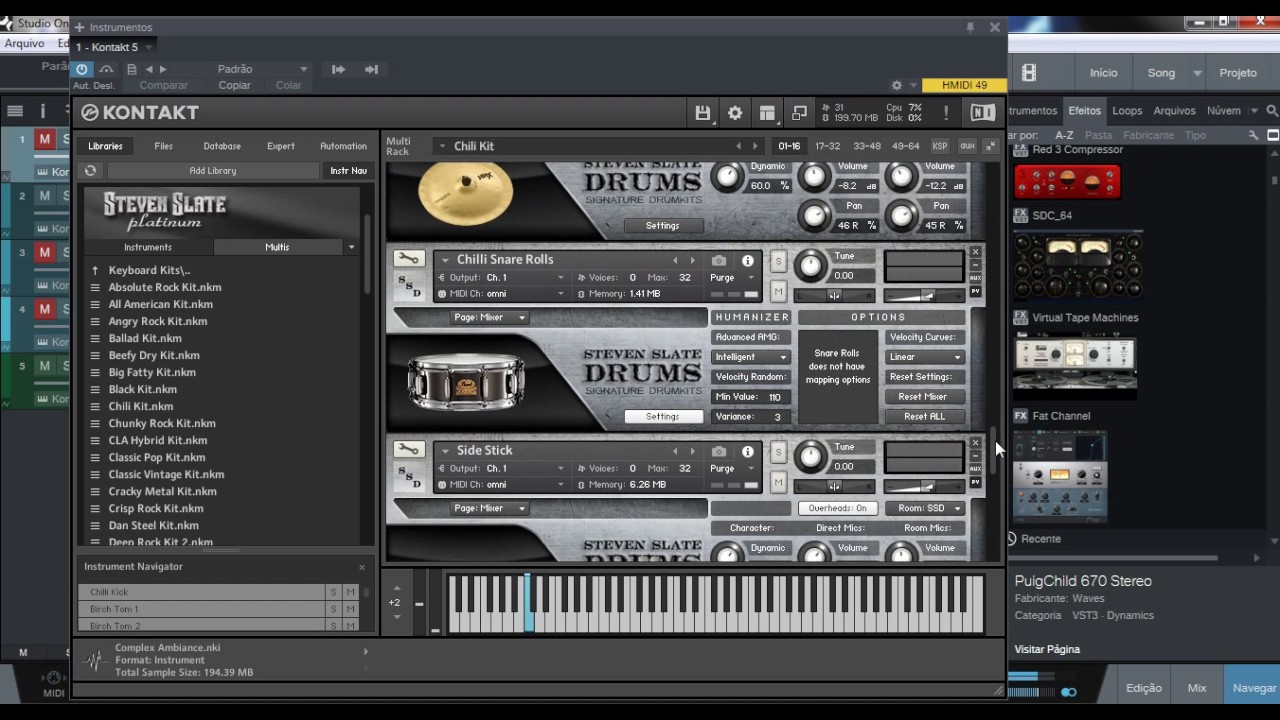
Task: Select Multis tab in Steven Slate library
Action: (277, 247)
